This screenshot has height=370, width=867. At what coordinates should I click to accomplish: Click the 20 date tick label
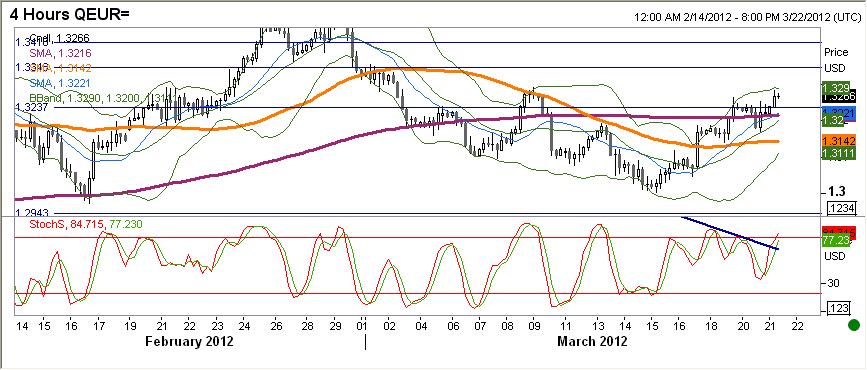(x=743, y=325)
